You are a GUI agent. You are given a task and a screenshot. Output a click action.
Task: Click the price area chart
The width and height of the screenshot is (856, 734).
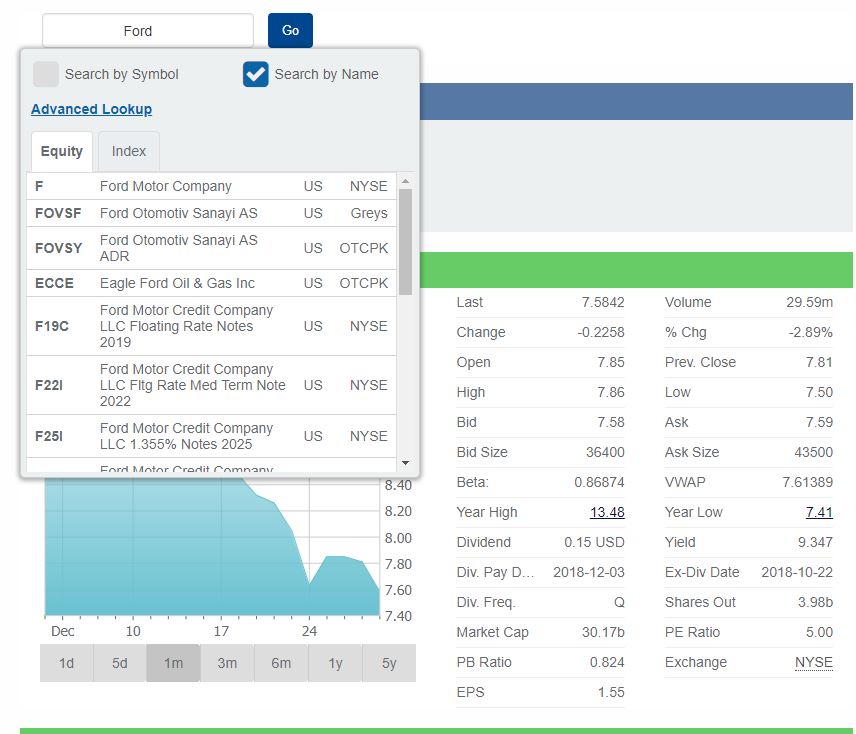tap(213, 547)
